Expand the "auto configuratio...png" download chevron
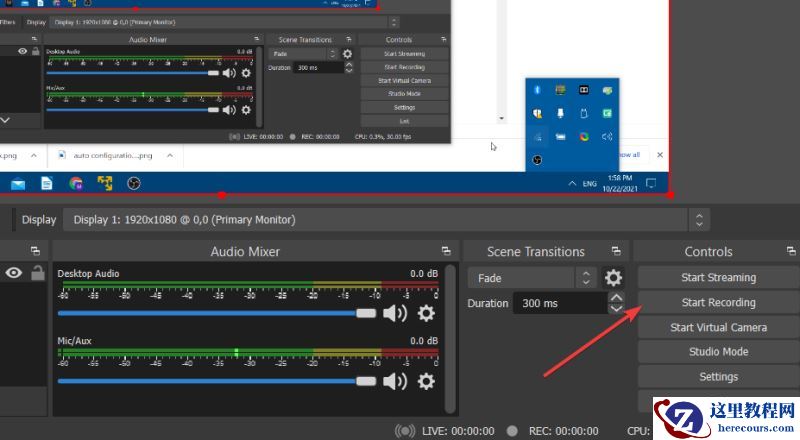Viewport: 800px width, 440px height. (x=170, y=155)
